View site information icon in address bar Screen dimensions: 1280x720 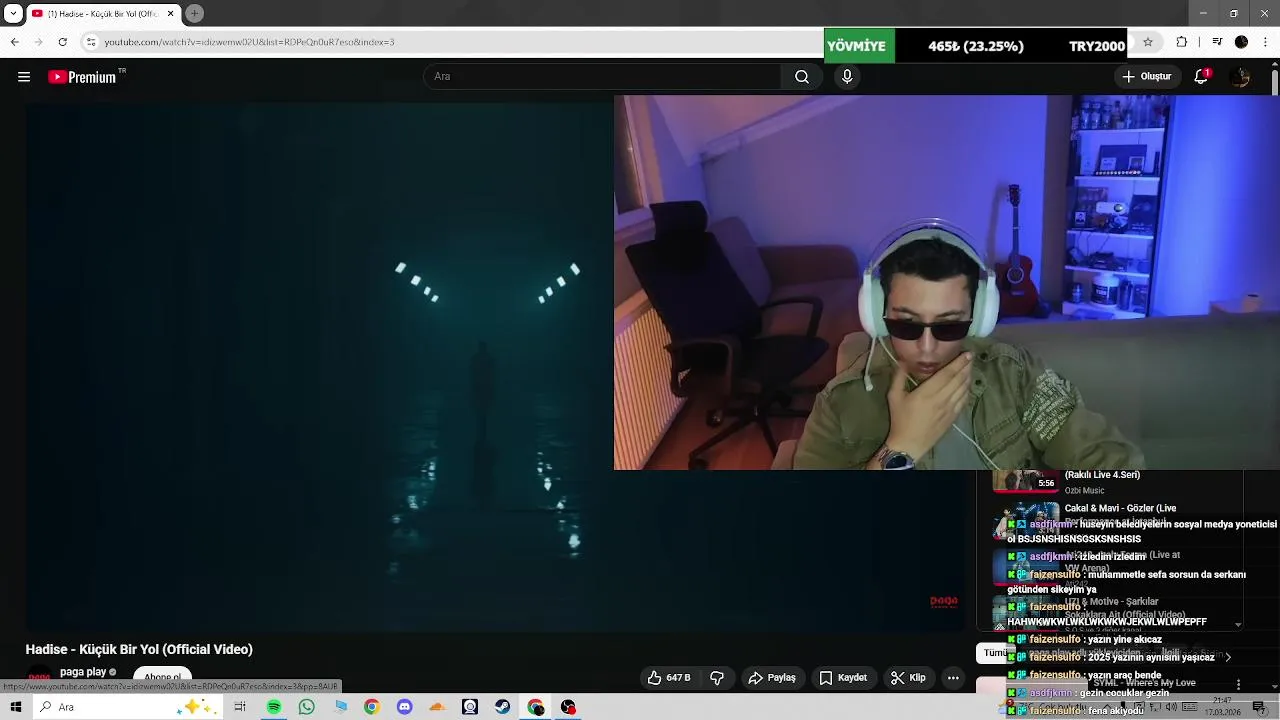point(91,42)
